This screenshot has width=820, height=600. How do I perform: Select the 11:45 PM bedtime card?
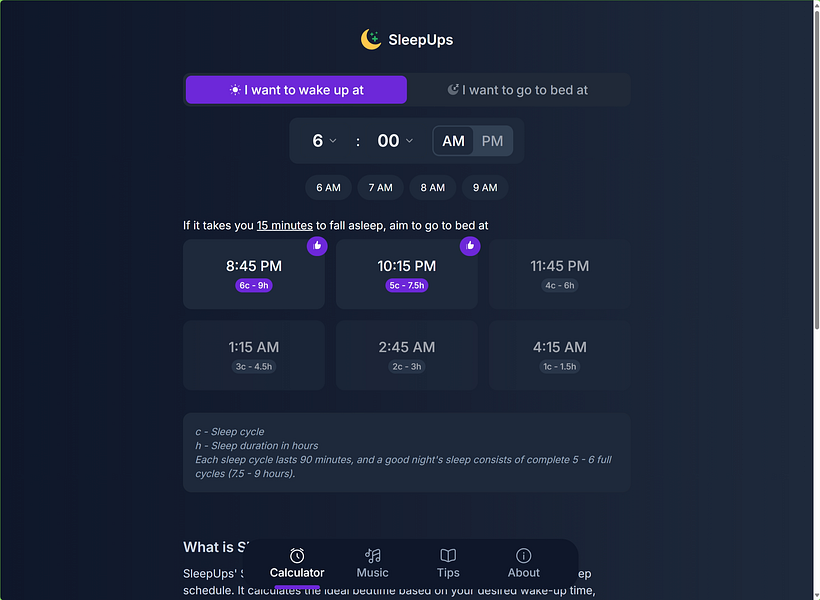point(559,274)
